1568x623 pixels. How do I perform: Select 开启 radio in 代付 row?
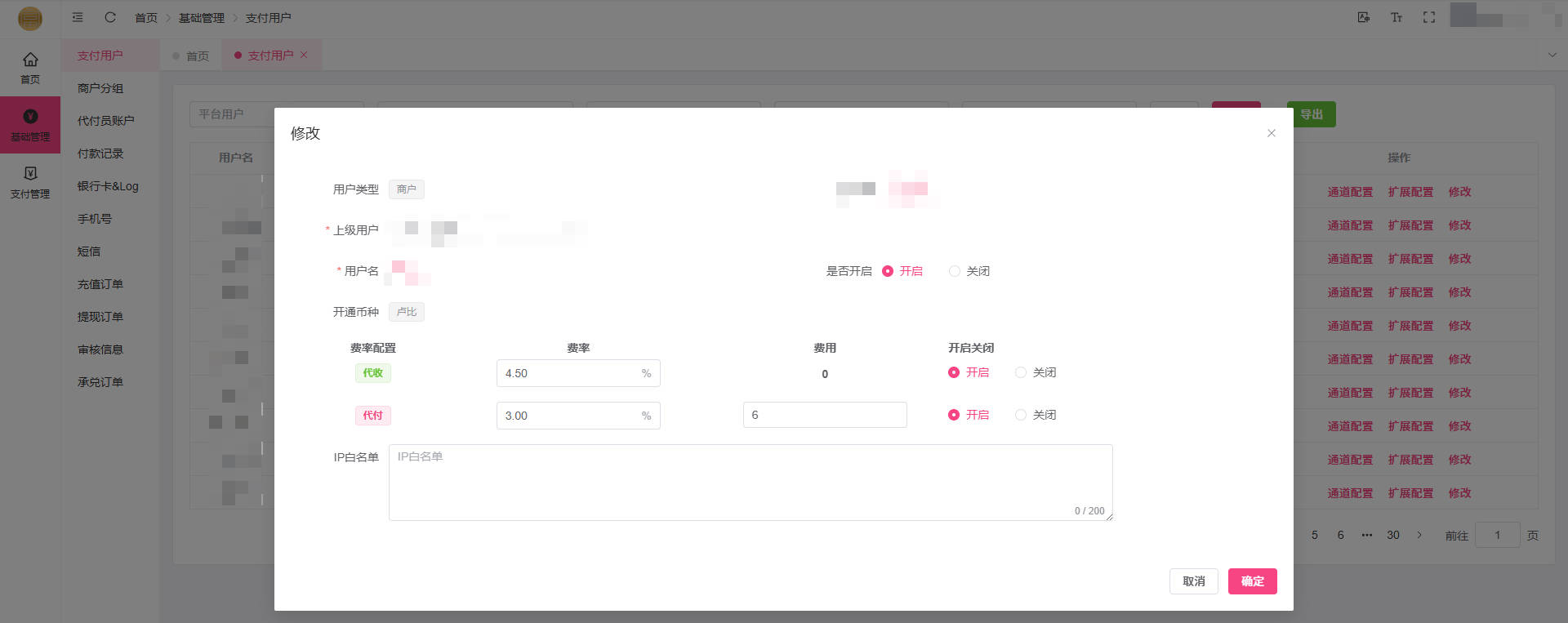(954, 415)
